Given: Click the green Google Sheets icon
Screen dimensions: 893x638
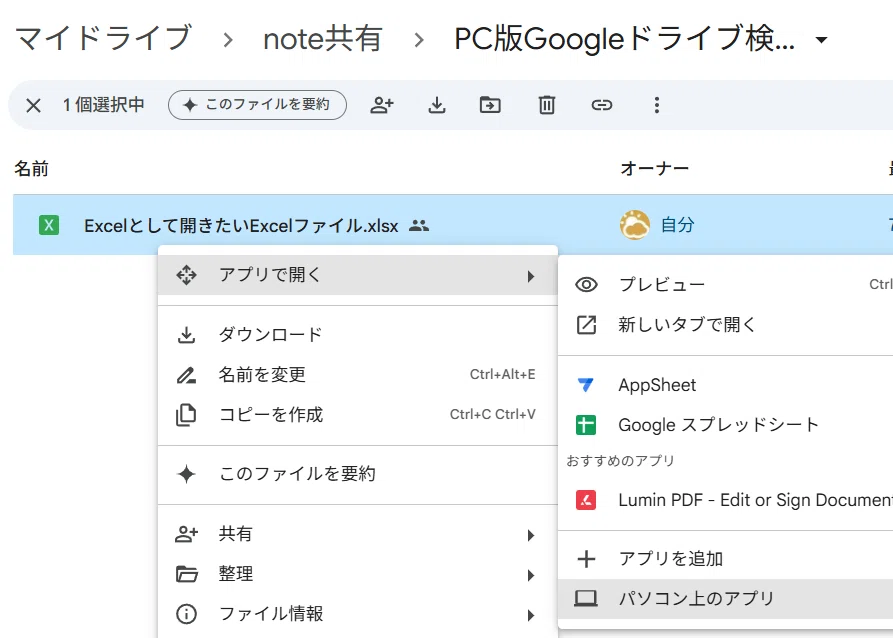Looking at the screenshot, I should coord(586,425).
